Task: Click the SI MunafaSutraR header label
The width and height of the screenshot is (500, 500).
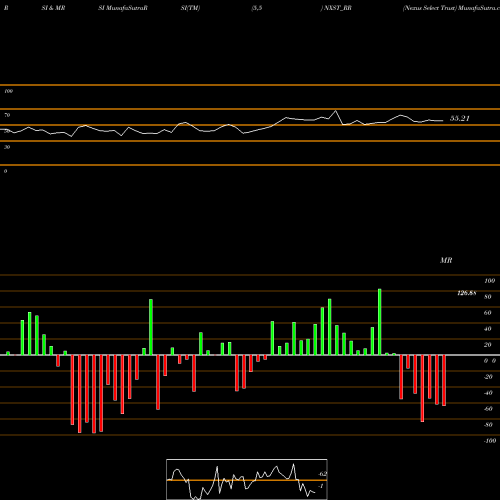Action: [123, 8]
